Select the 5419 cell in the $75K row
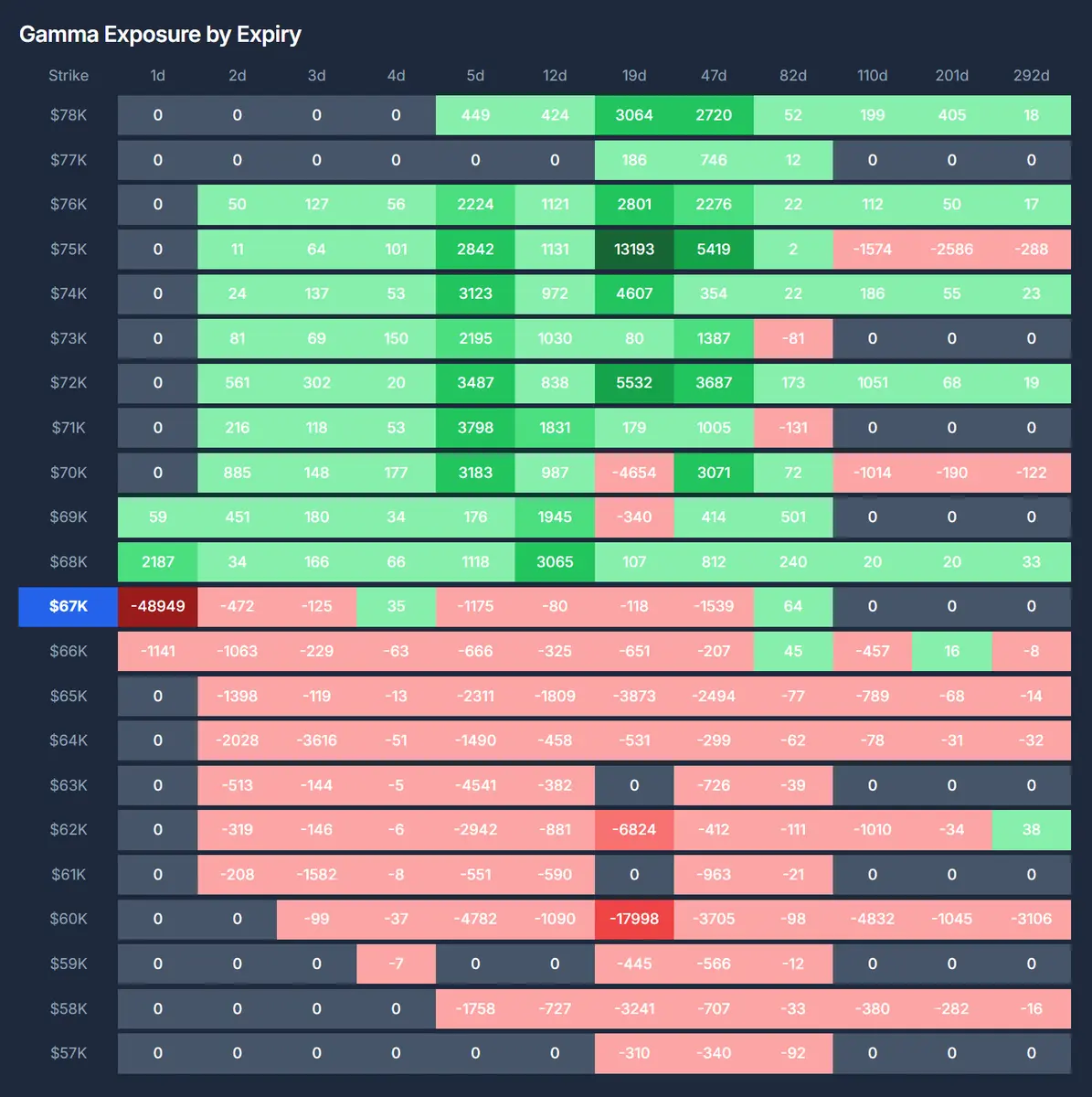The width and height of the screenshot is (1092, 1097). pos(714,249)
